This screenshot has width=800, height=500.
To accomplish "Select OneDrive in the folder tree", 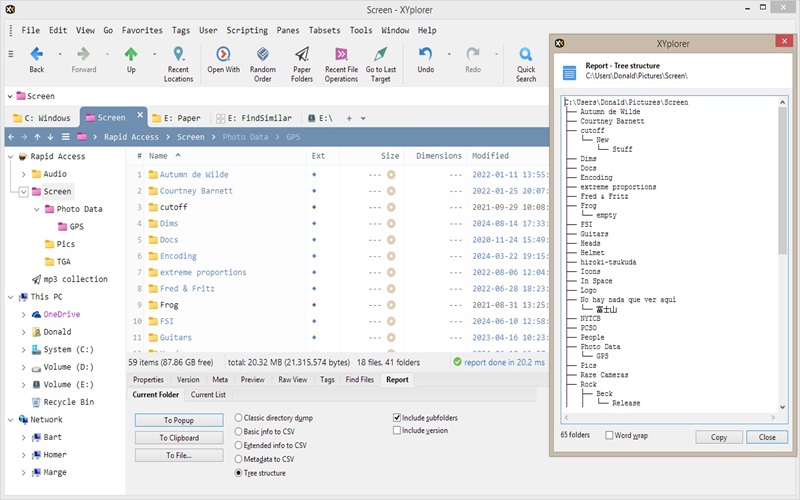I will [62, 314].
